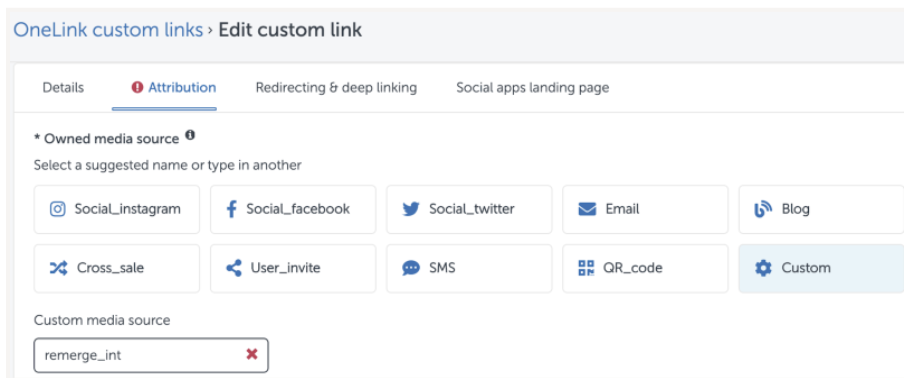904x378 pixels.
Task: Choose Social_facebook as media source
Action: coord(293,210)
